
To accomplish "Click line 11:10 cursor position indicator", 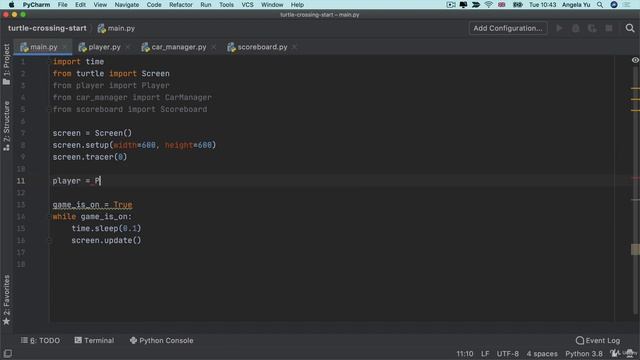I will [464, 354].
